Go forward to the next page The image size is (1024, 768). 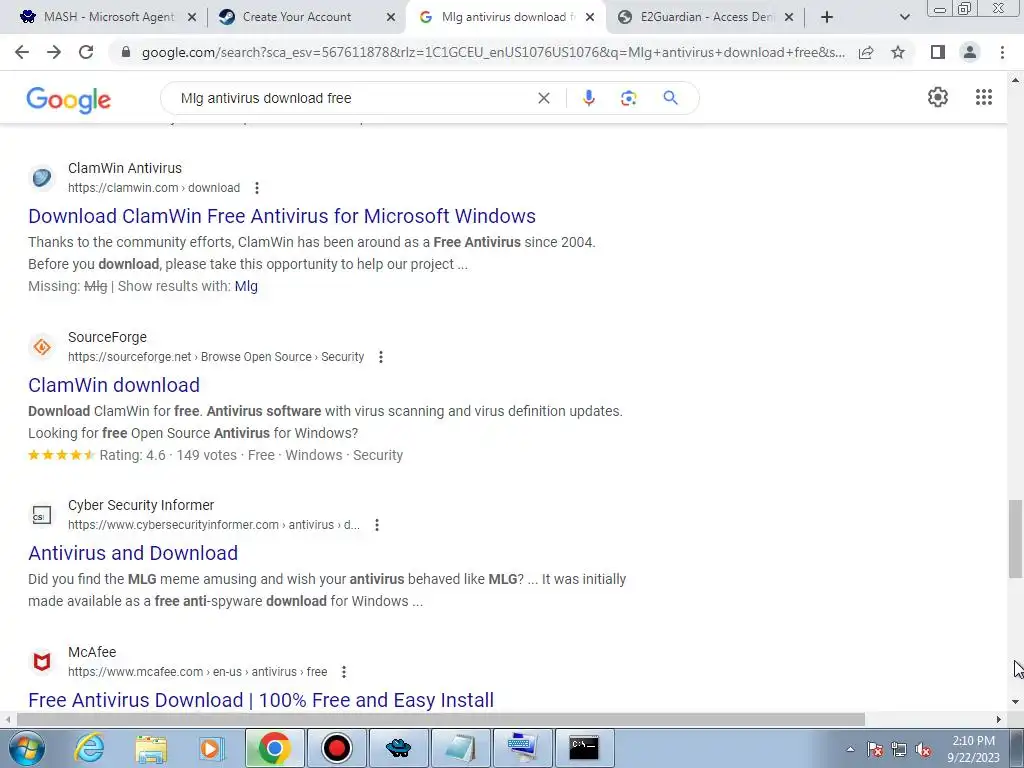54,52
